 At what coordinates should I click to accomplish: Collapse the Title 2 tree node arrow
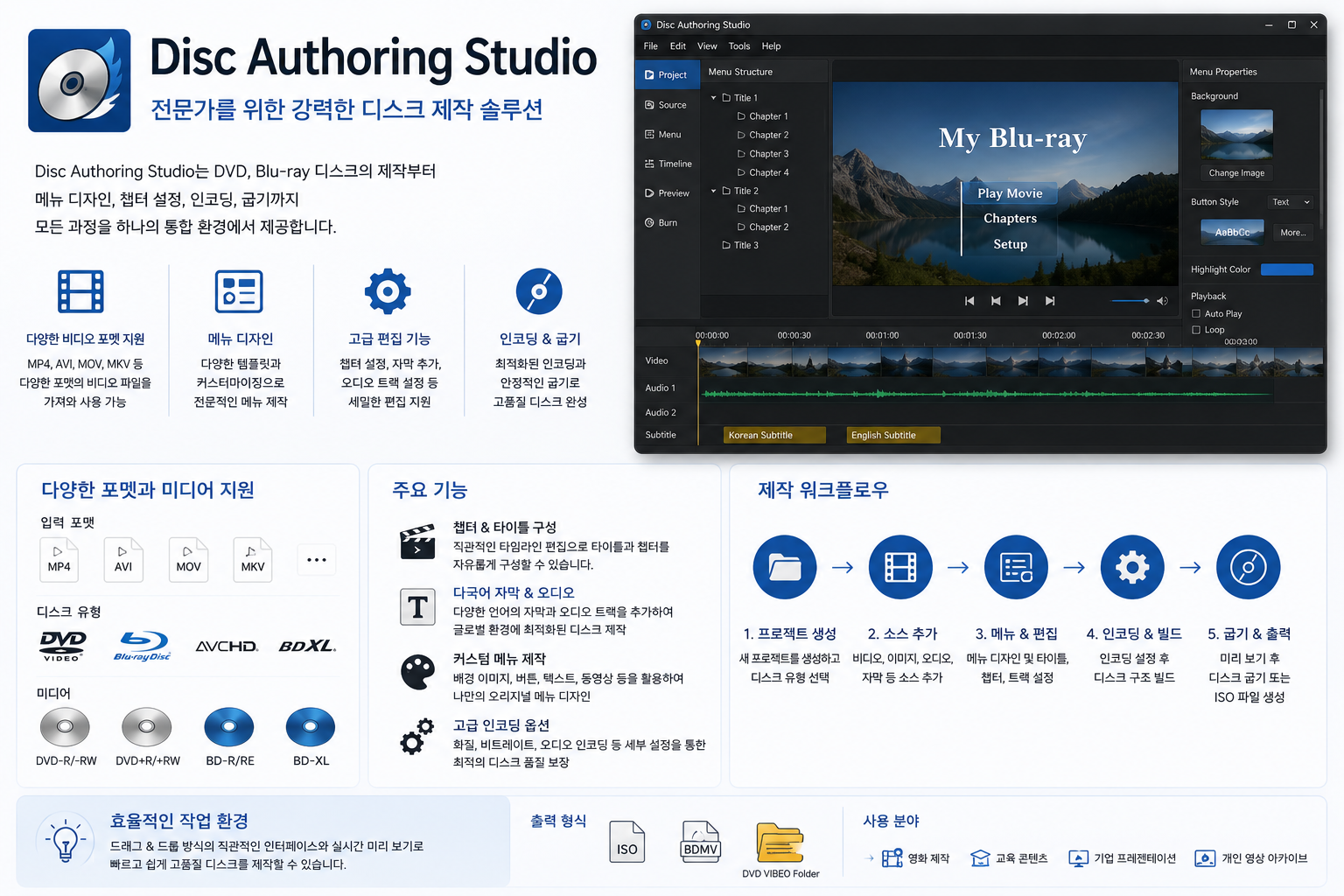714,191
